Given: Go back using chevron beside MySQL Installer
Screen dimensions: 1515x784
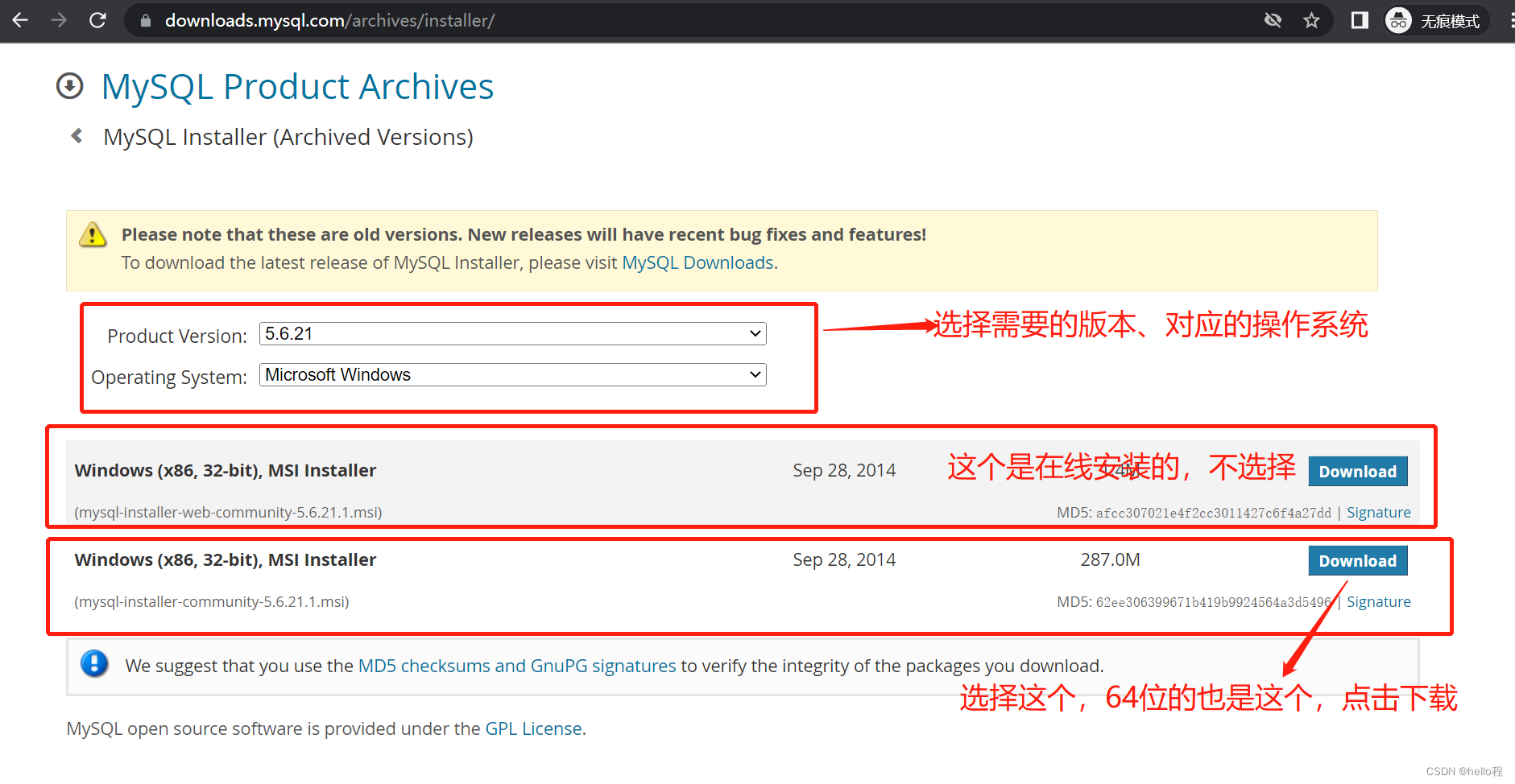Looking at the screenshot, I should click(77, 136).
